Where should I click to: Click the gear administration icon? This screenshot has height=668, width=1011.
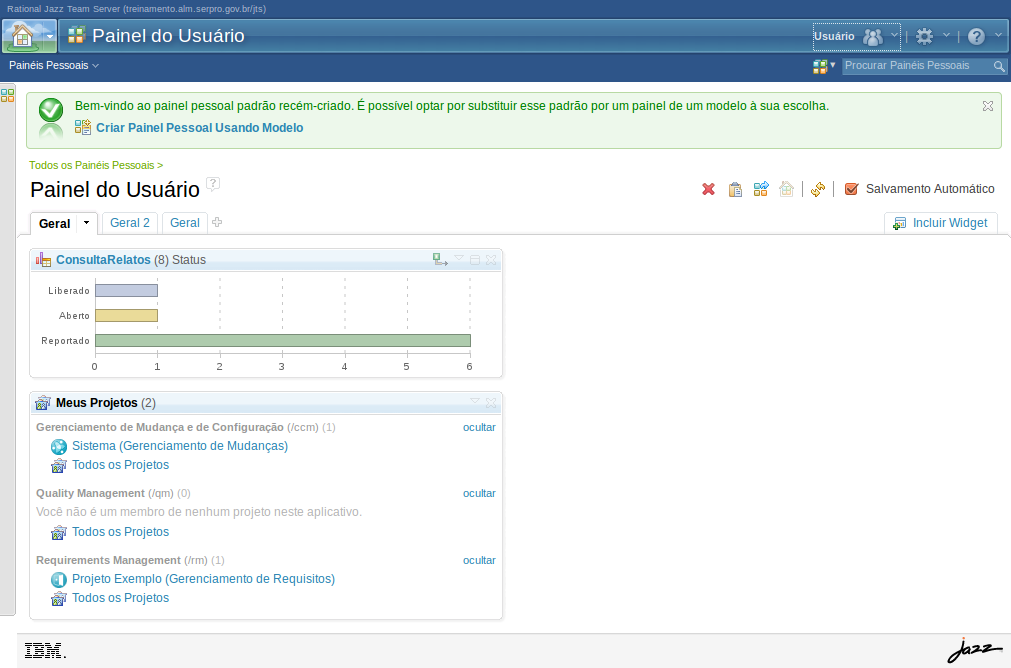925,36
